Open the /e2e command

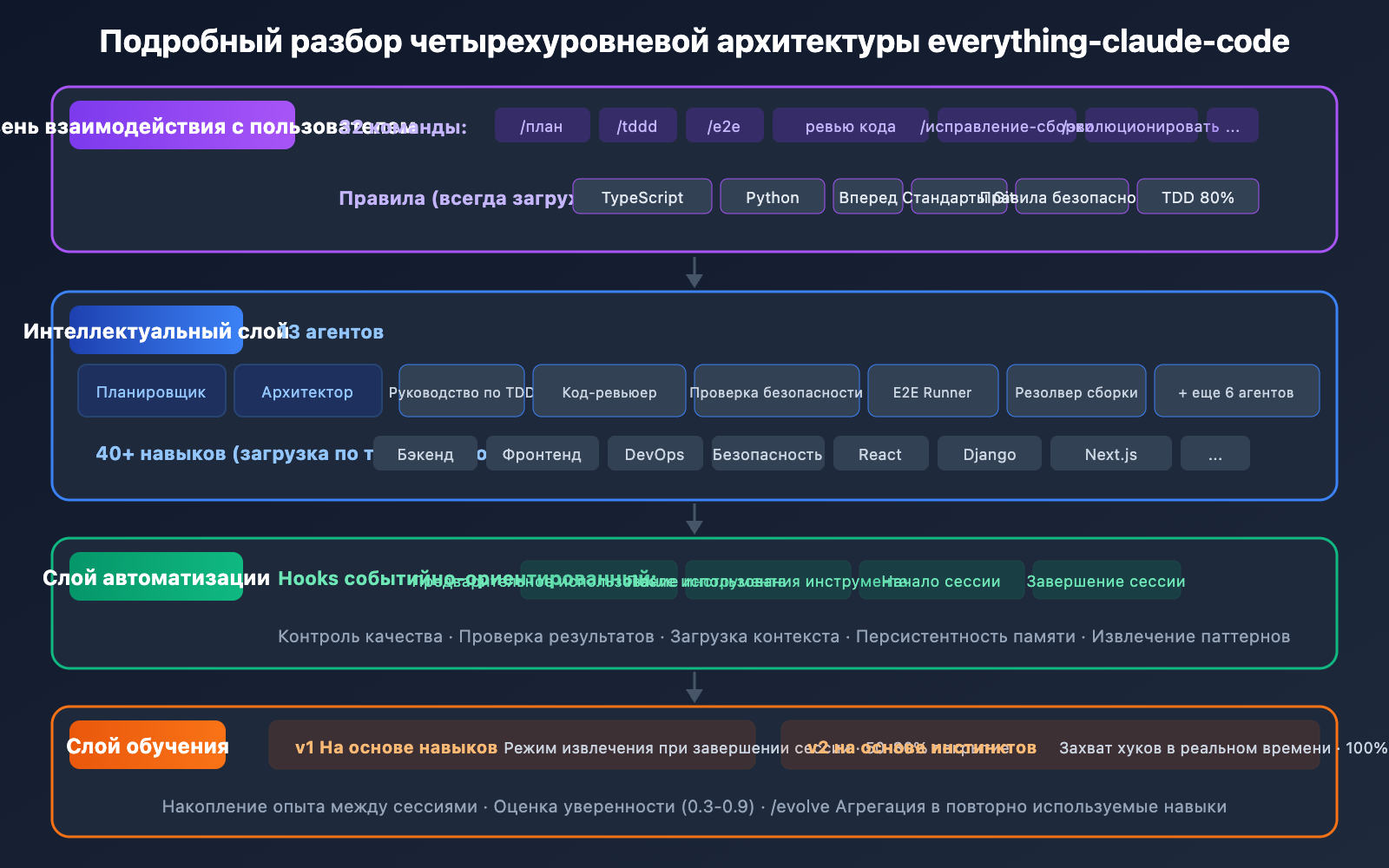(724, 125)
